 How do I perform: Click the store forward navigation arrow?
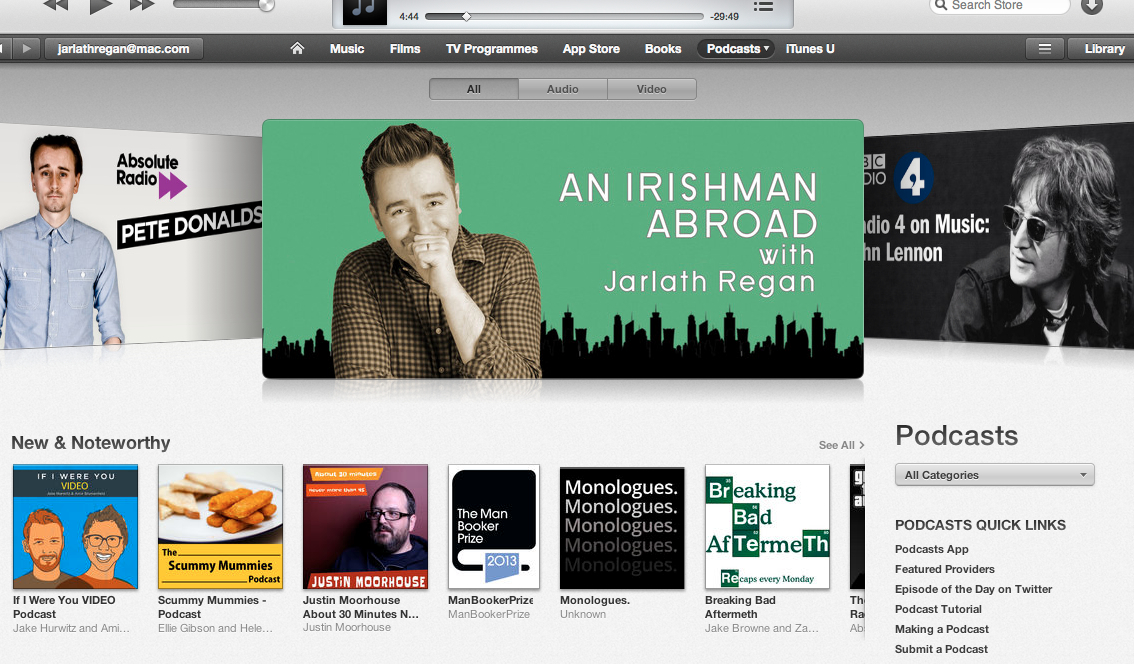[27, 48]
